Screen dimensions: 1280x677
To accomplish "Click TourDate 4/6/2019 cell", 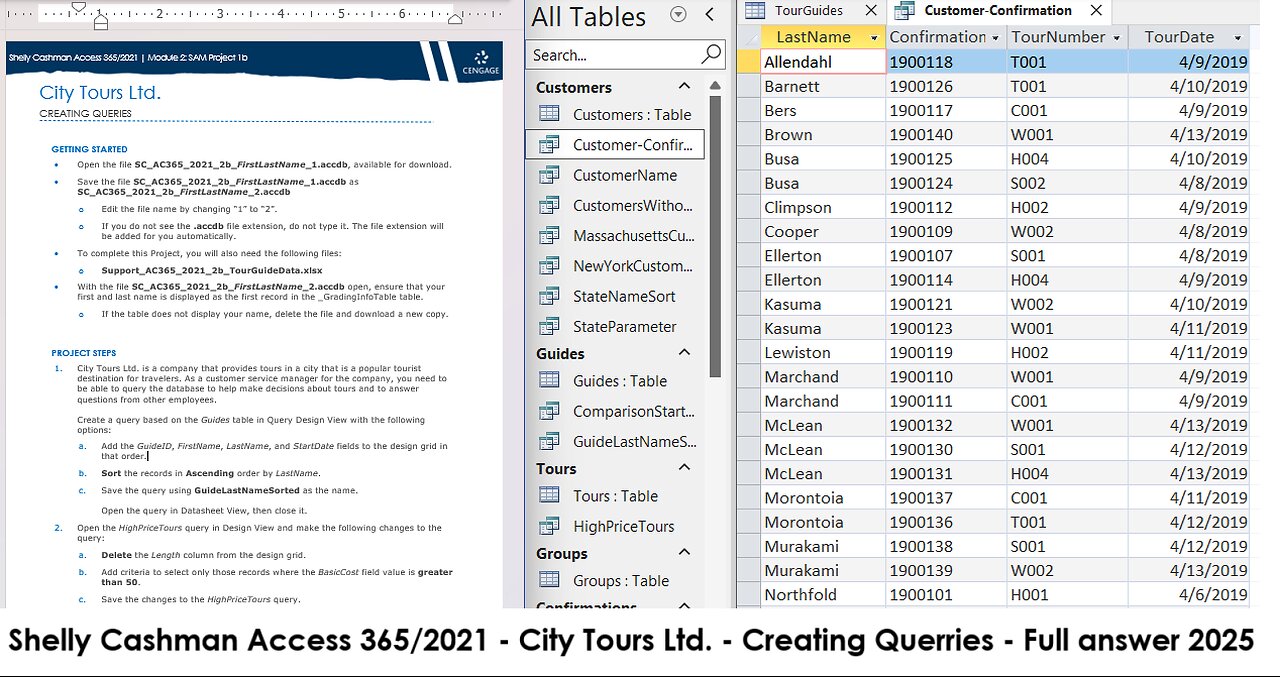I will click(x=1189, y=595).
